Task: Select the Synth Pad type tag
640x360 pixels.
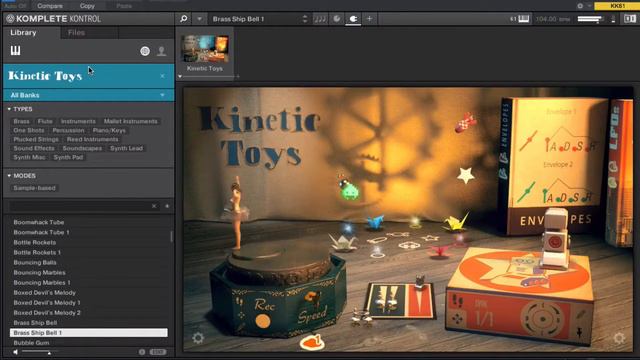Action: [x=68, y=158]
